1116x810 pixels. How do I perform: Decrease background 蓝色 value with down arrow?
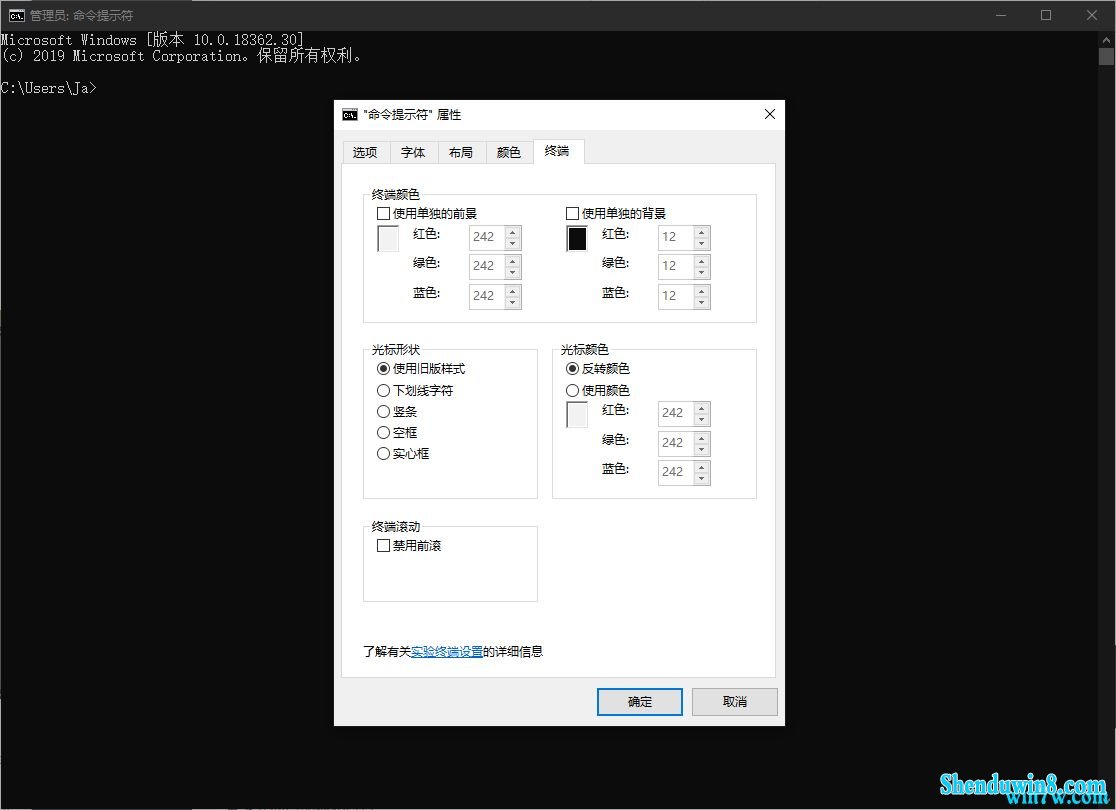tap(702, 303)
